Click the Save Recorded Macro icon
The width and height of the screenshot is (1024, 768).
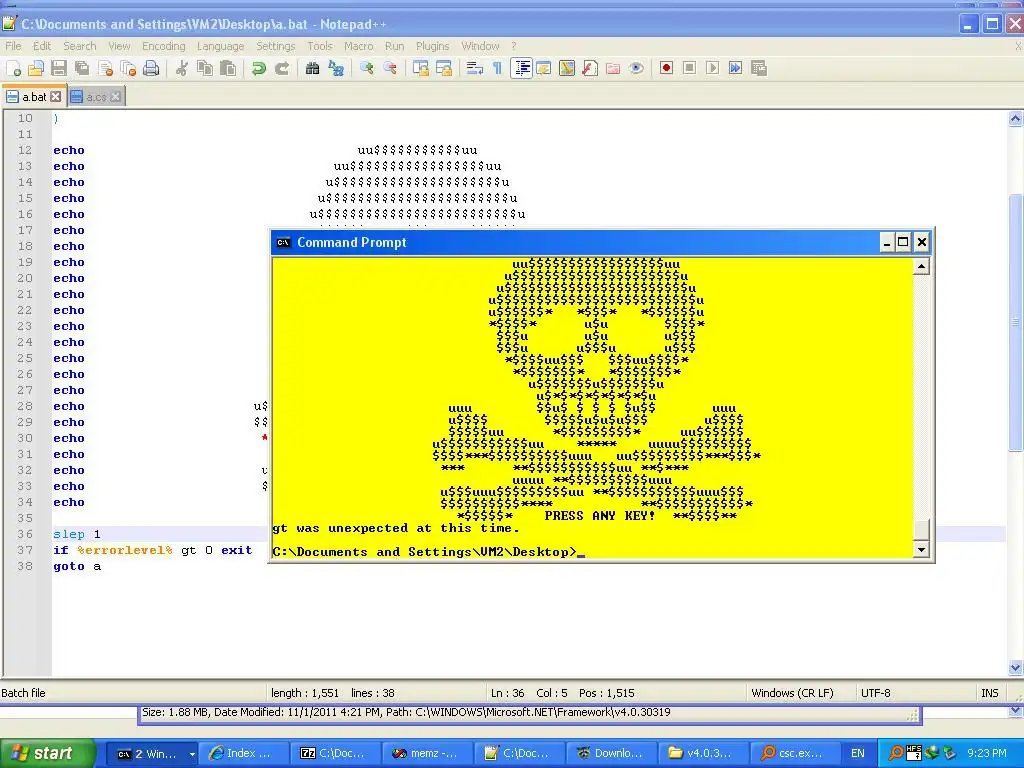point(759,68)
